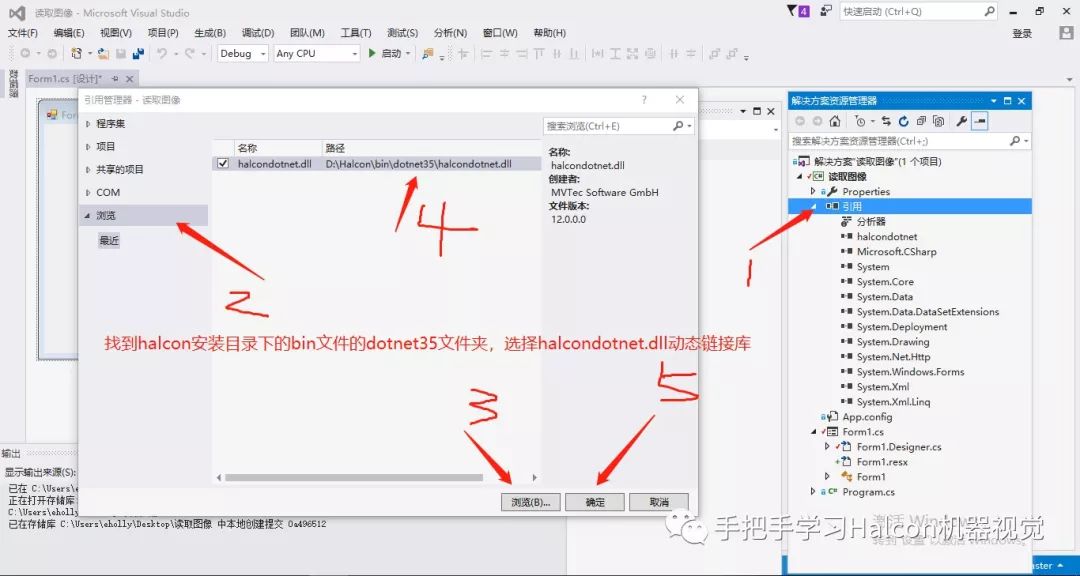
Task: Open Properties via wrench icon in Solution Explorer
Action: coord(962,121)
